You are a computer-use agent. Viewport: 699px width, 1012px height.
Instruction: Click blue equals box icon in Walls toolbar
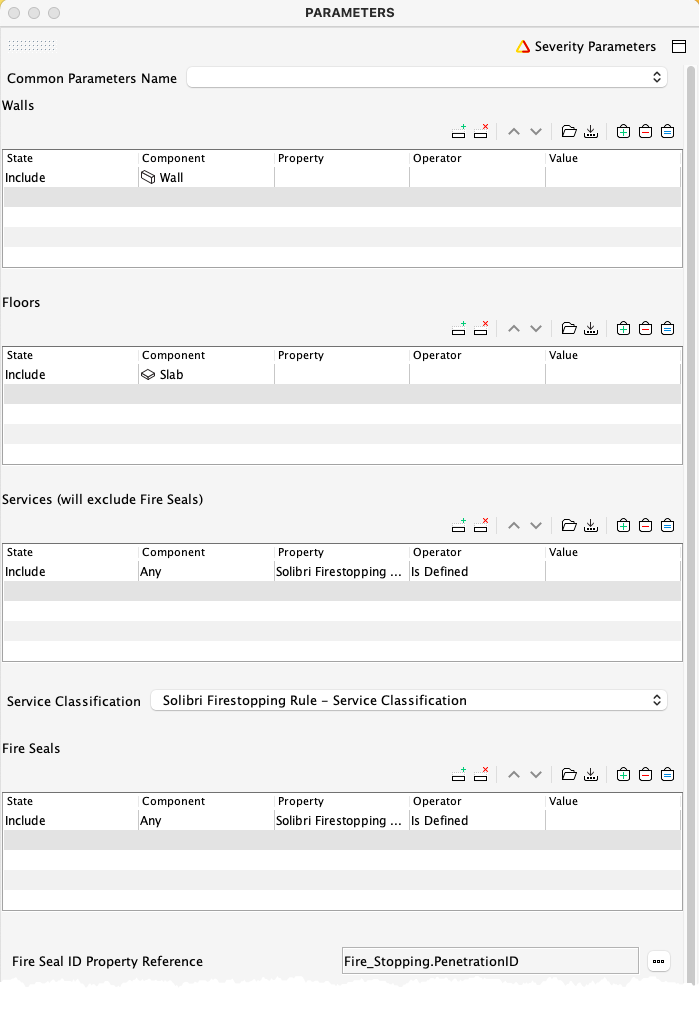click(x=667, y=132)
